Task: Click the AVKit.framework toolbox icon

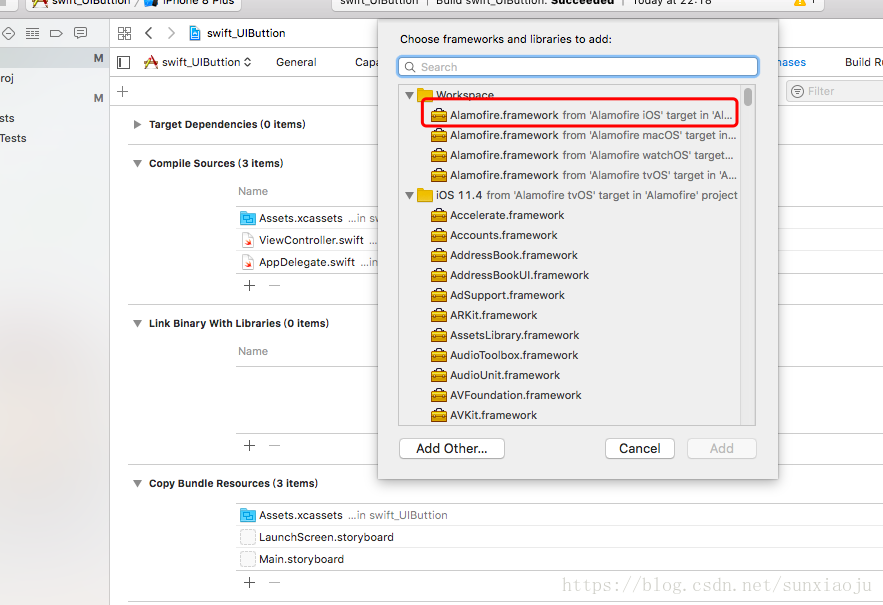Action: tap(439, 416)
